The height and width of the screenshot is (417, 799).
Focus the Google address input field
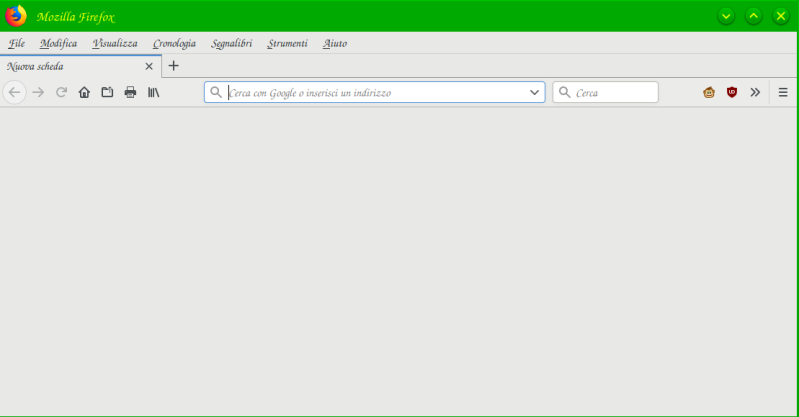(x=376, y=93)
